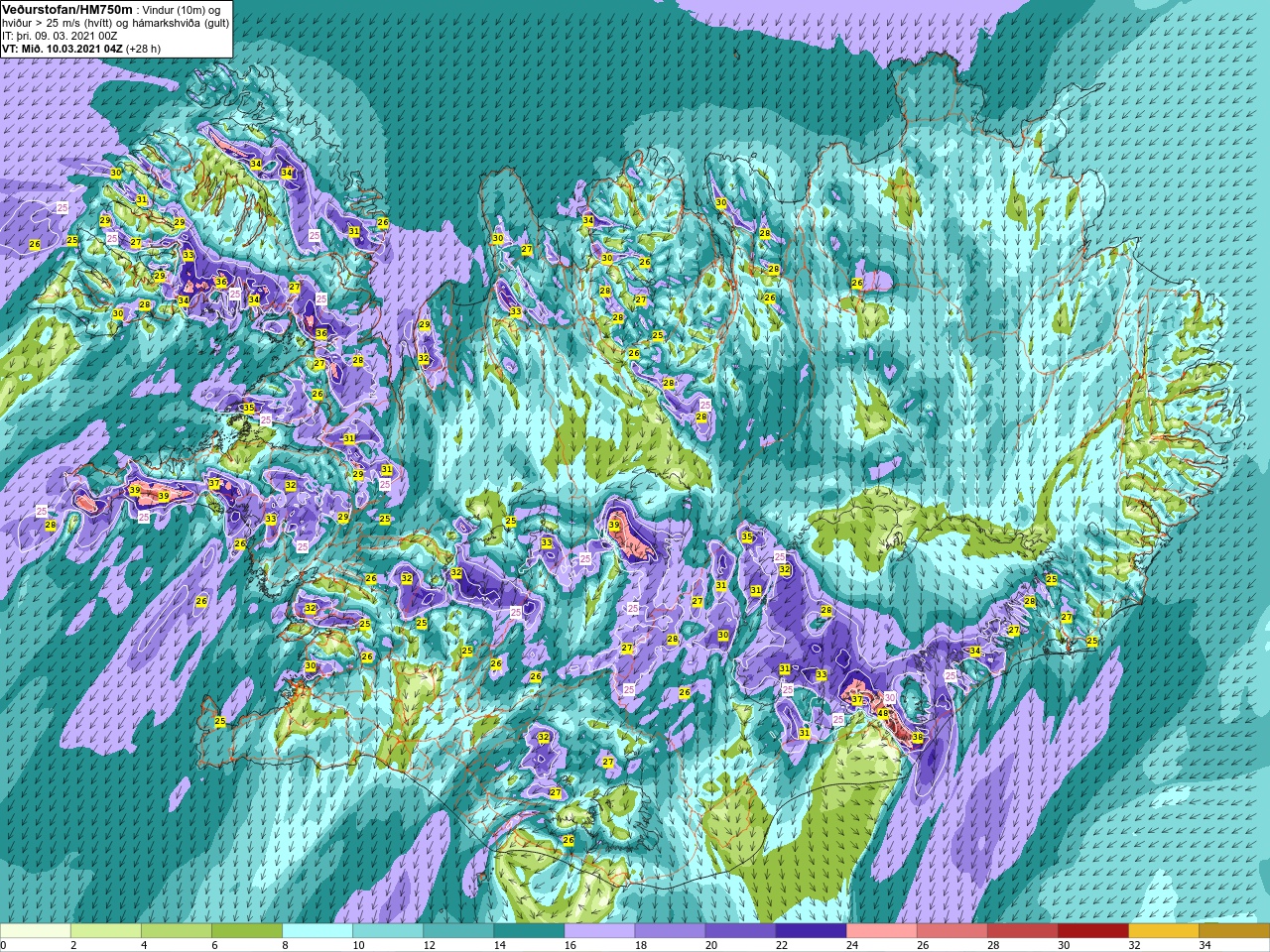The height and width of the screenshot is (952, 1270).
Task: Click the 30–32 m/s dark red legend swatch
Action: click(x=1092, y=931)
